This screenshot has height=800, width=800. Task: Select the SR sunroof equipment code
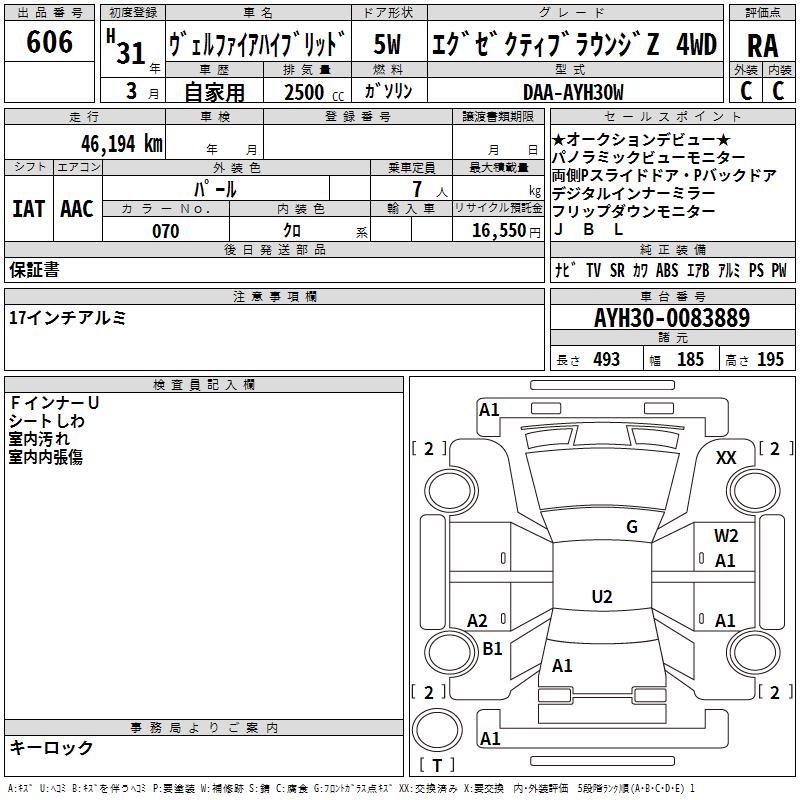coord(617,270)
